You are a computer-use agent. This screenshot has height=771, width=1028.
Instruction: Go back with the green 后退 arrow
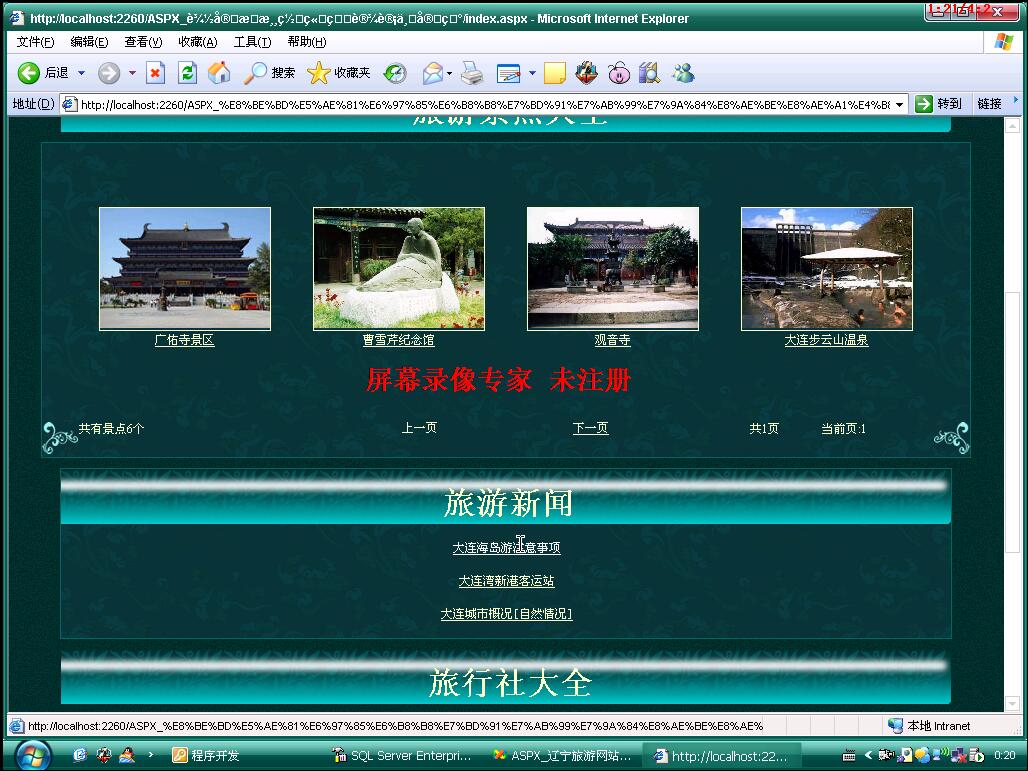[43, 73]
